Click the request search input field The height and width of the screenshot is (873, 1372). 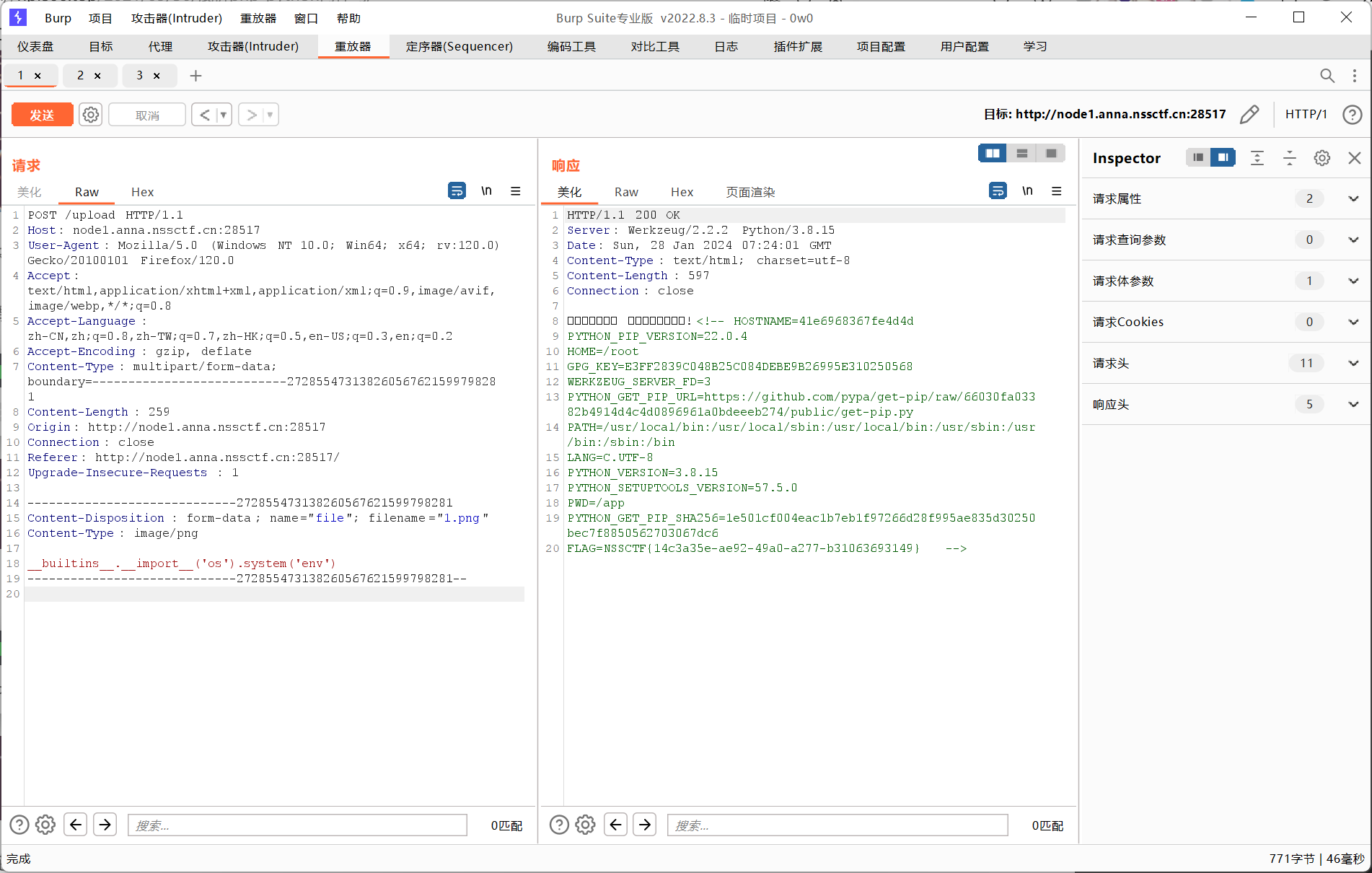coord(297,825)
